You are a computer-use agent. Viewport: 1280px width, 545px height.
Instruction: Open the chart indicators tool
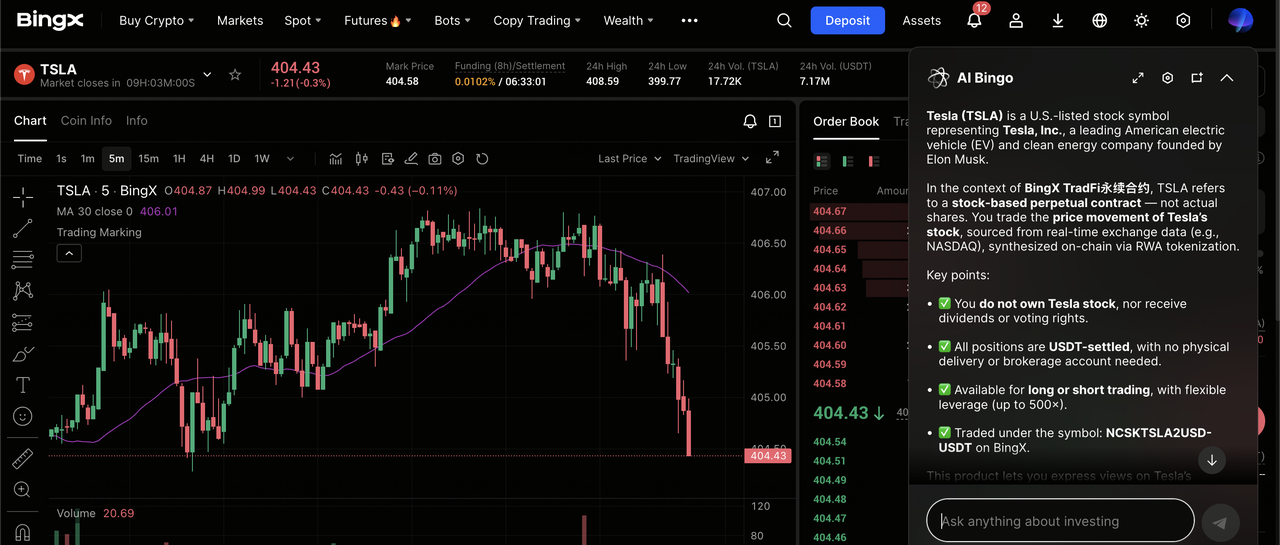coord(336,159)
